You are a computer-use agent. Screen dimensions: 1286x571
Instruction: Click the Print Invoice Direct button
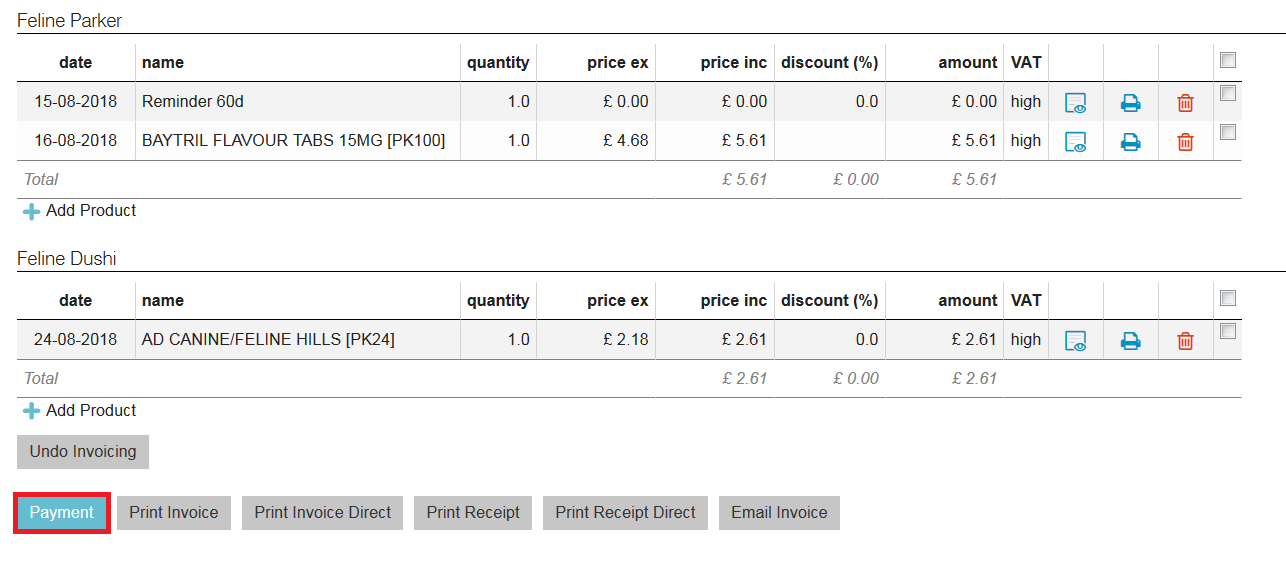click(x=322, y=513)
